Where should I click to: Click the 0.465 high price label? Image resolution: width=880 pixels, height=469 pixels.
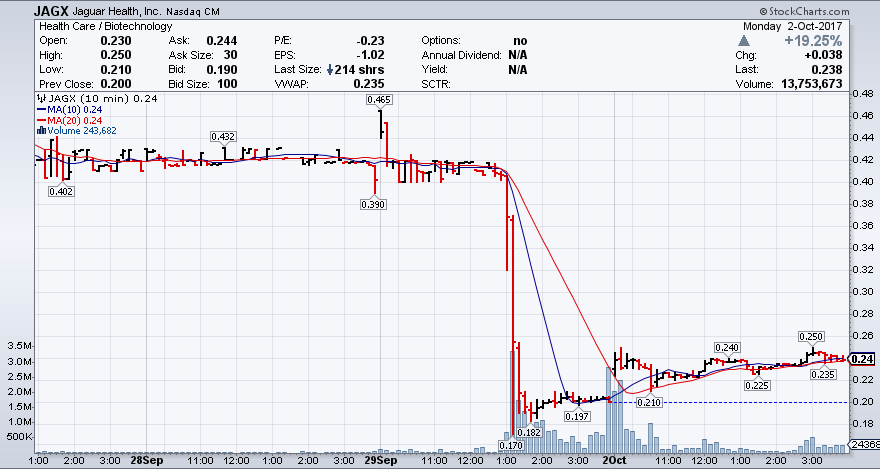click(379, 100)
